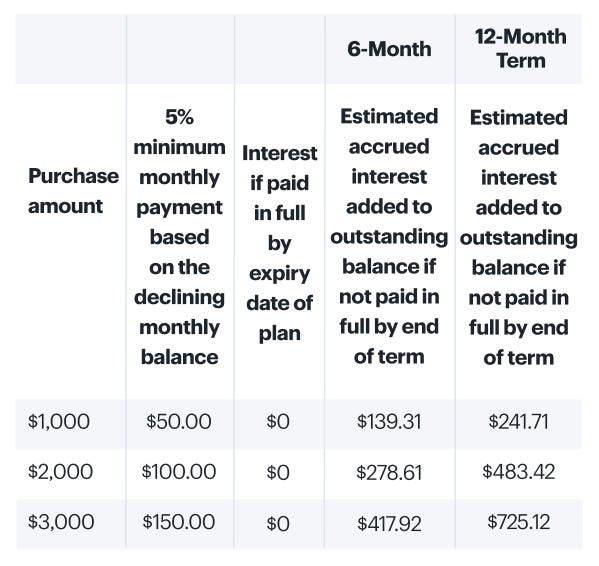
Task: Select the $100.00 minimum payment cell
Action: [179, 471]
